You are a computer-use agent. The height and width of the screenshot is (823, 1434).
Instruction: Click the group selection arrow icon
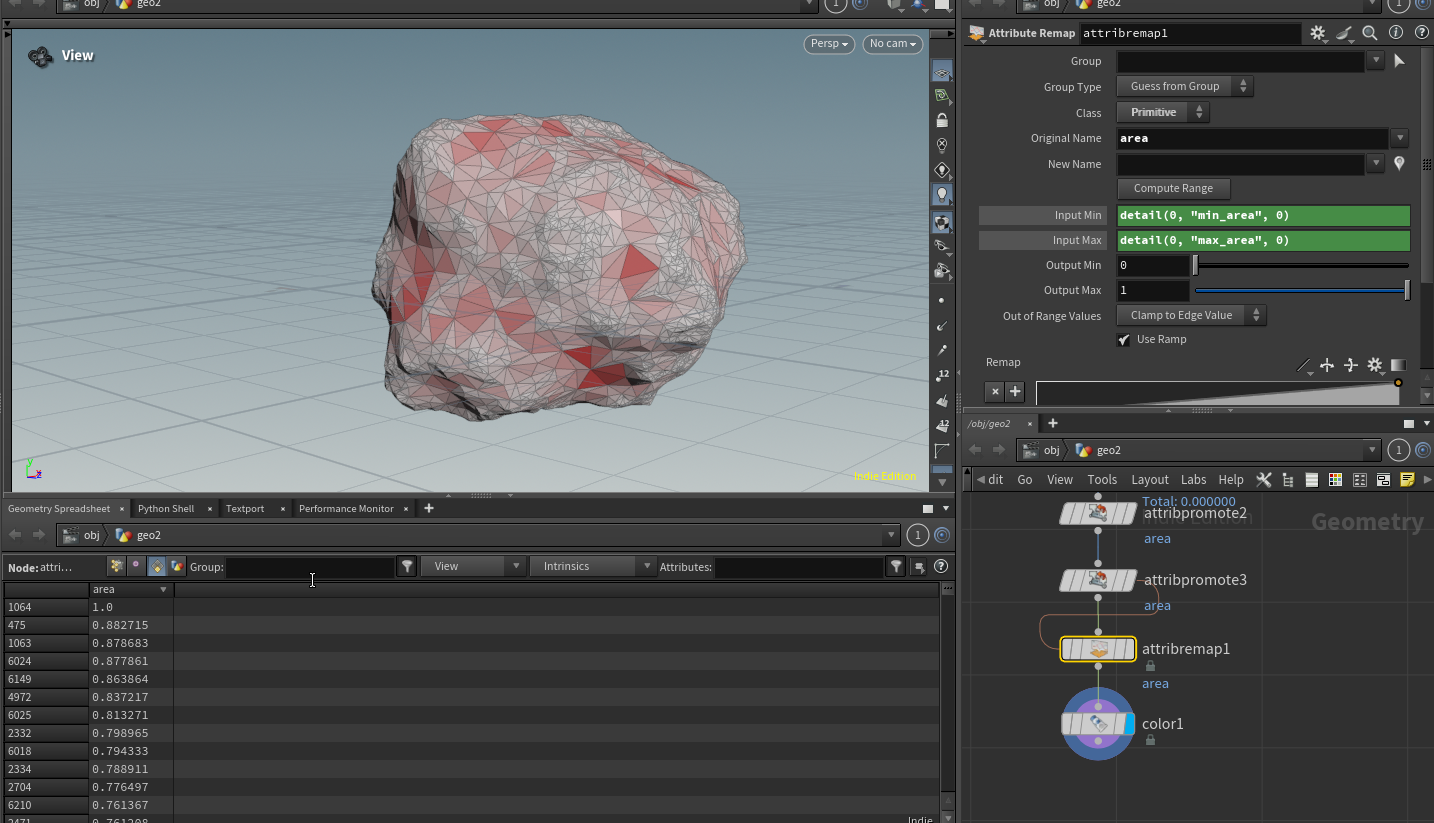tap(1399, 61)
